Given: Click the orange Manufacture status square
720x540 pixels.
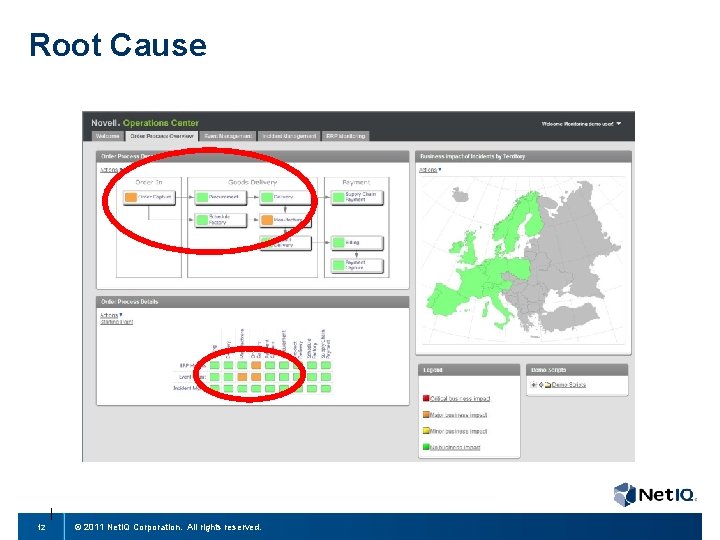Looking at the screenshot, I should (267, 220).
